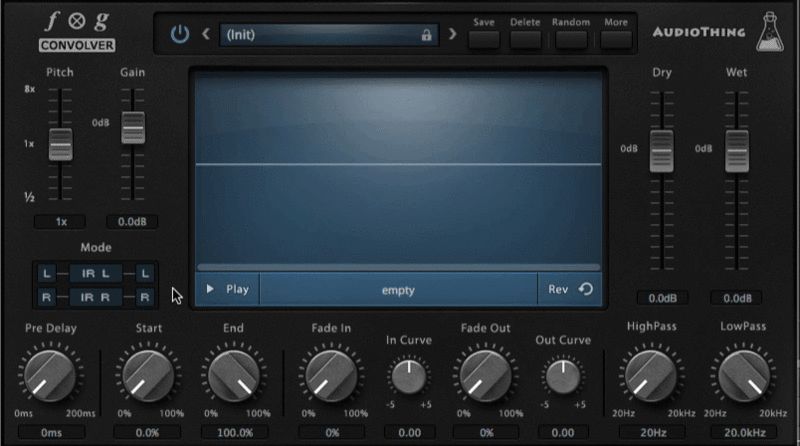Click the In Curve knob
The image size is (800, 446).
(x=409, y=377)
